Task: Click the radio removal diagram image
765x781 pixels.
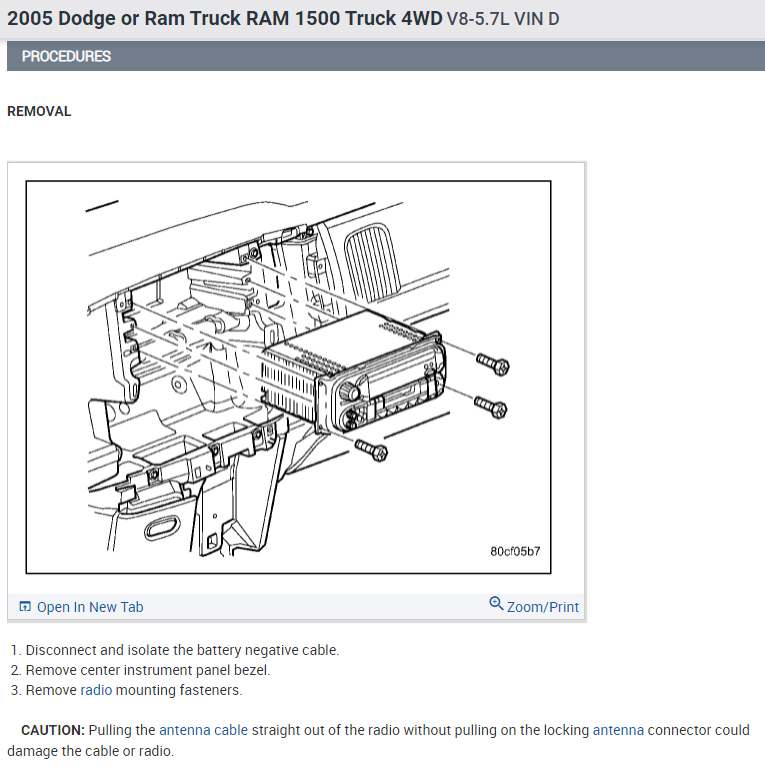Action: pos(288,377)
